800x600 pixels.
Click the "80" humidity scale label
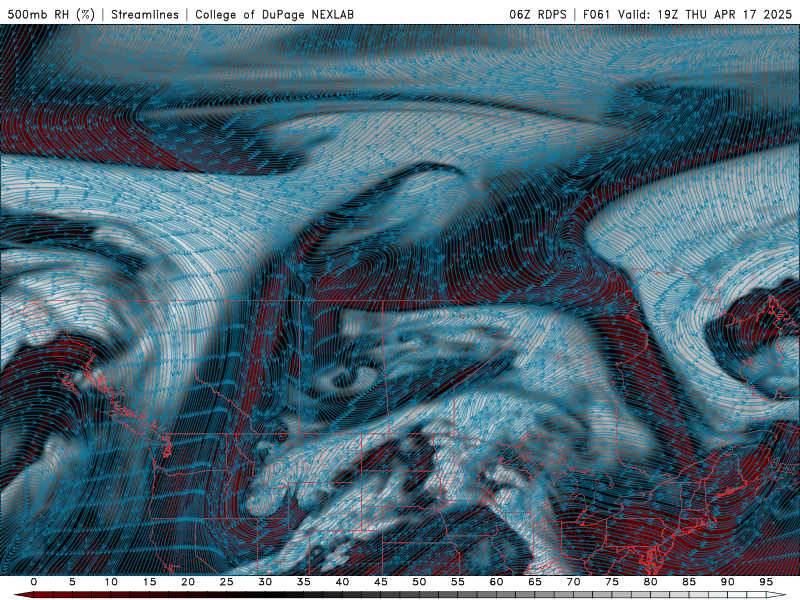point(650,582)
